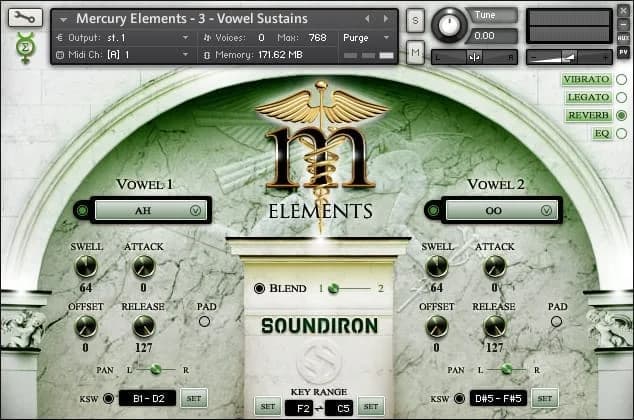This screenshot has height=420, width=634.
Task: Click the Tune value 0.00 field
Action: pyautogui.click(x=492, y=36)
